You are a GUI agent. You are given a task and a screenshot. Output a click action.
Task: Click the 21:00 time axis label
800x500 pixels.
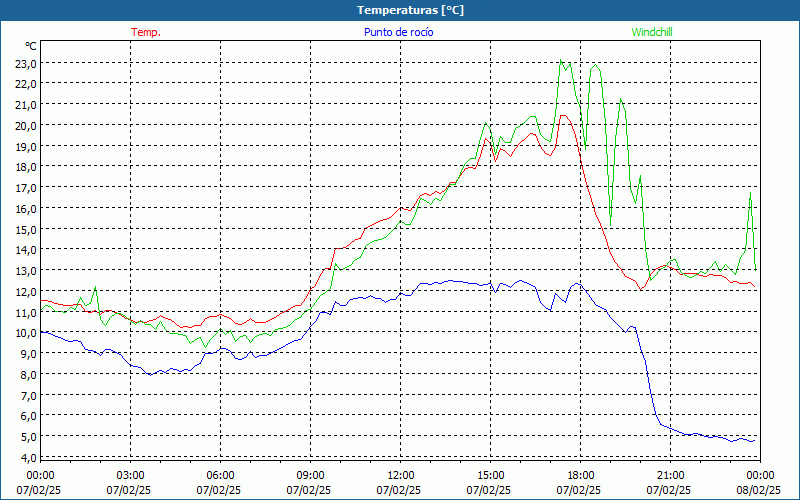click(x=670, y=476)
